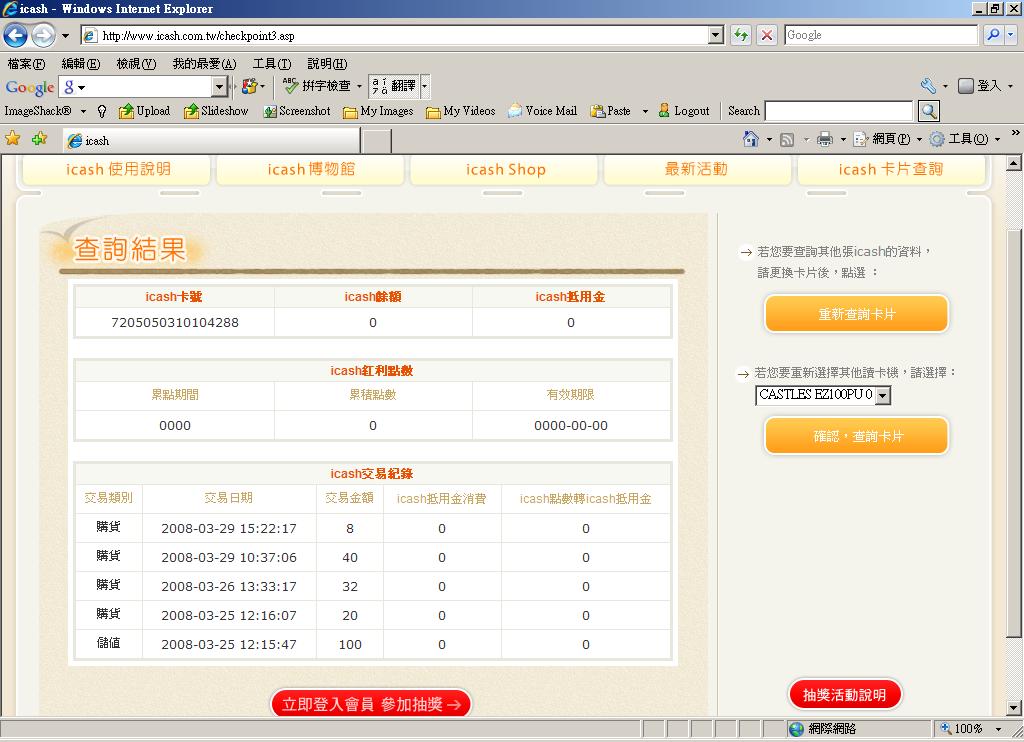Click Google toolbar 登入 sign-in
1024x742 pixels.
pyautogui.click(x=980, y=86)
